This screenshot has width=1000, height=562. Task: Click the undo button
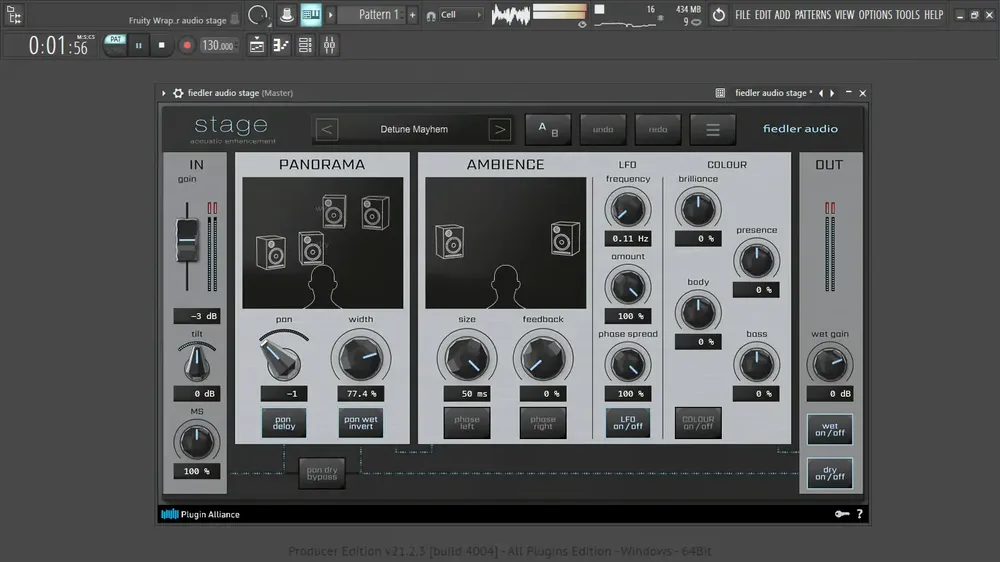click(x=603, y=129)
